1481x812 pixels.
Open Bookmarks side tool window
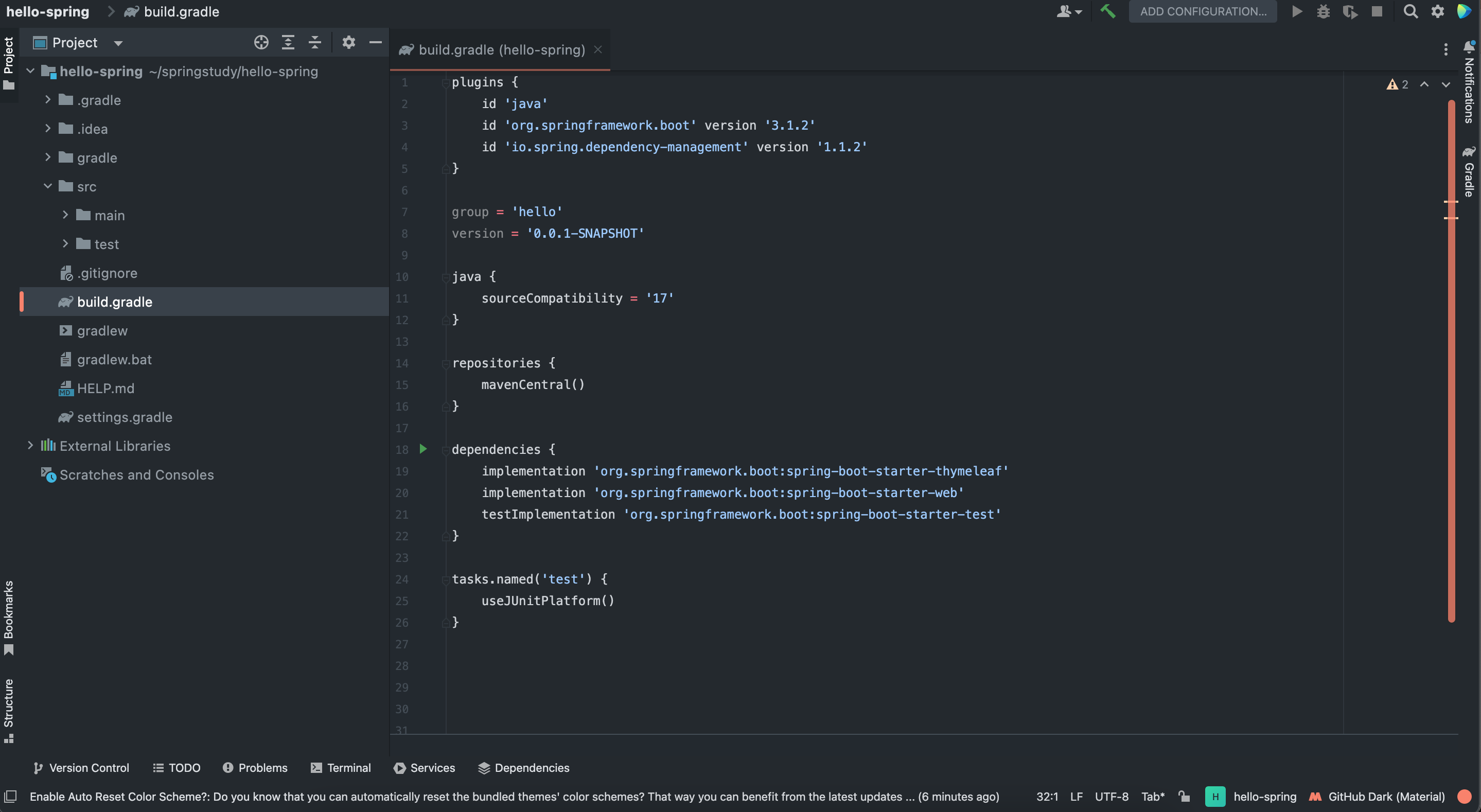coord(9,617)
